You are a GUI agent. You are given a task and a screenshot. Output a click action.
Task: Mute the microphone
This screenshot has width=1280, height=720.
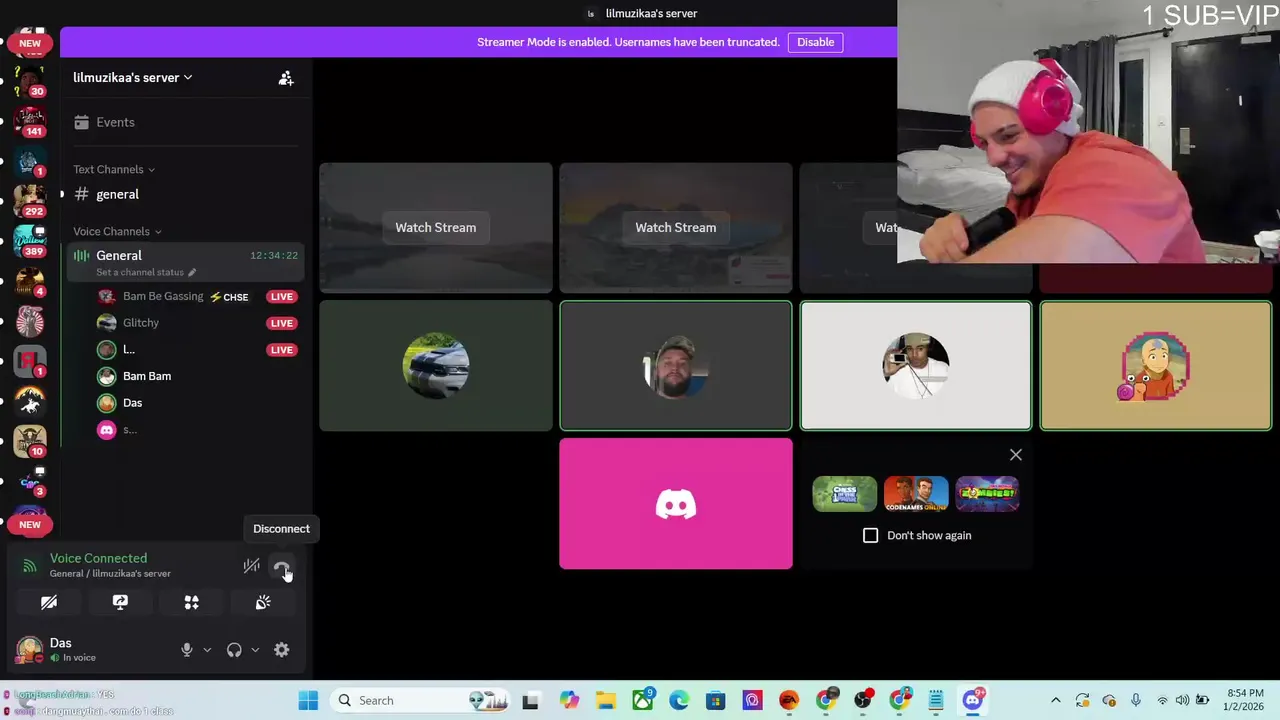point(186,650)
